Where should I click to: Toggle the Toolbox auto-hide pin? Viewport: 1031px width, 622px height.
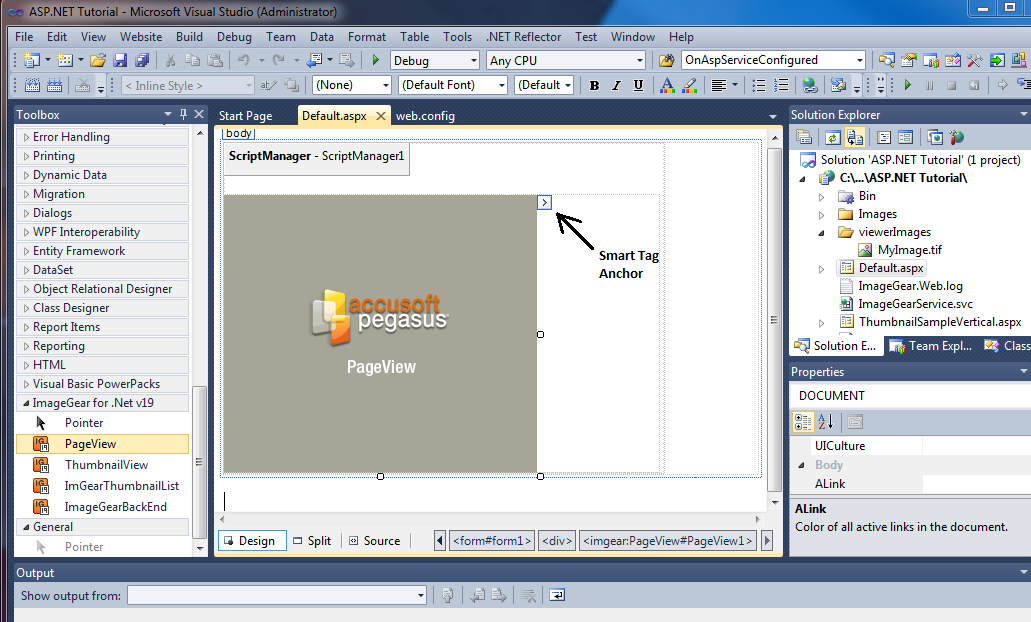pyautogui.click(x=183, y=114)
